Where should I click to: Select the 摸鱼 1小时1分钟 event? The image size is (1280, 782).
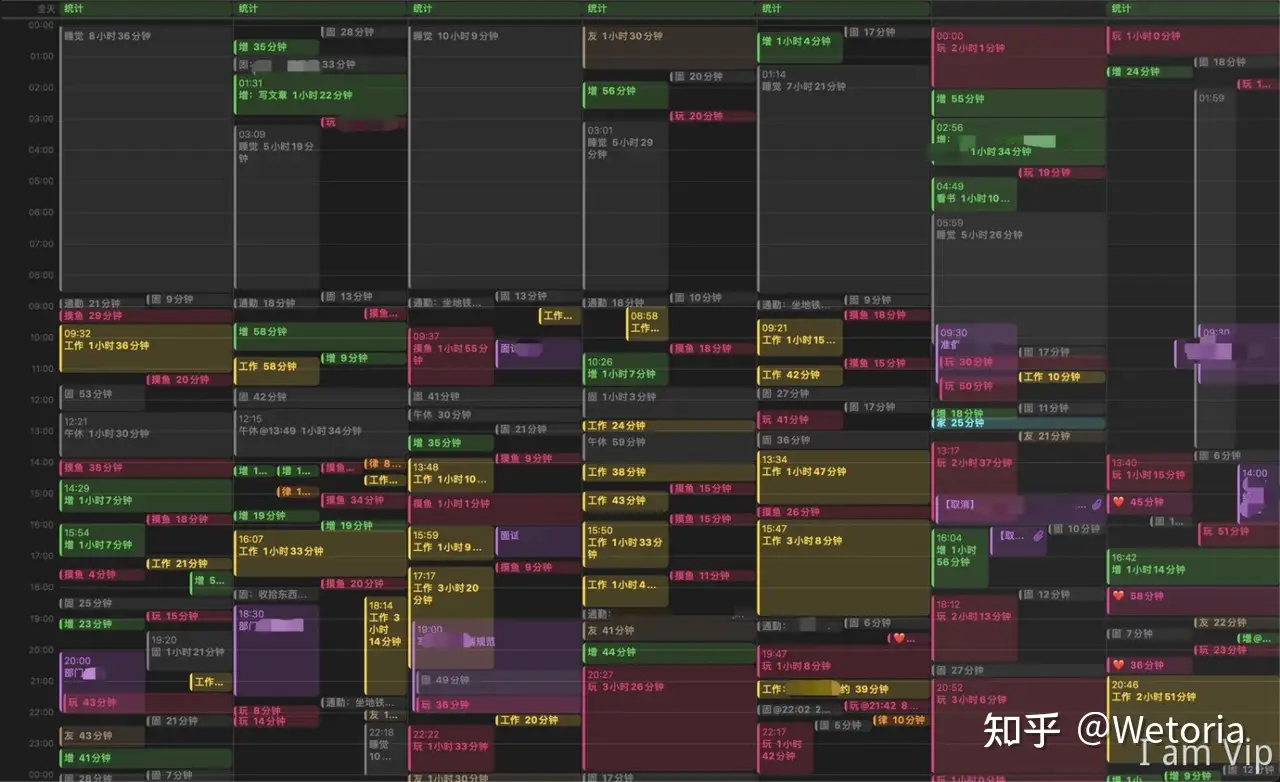[495, 509]
